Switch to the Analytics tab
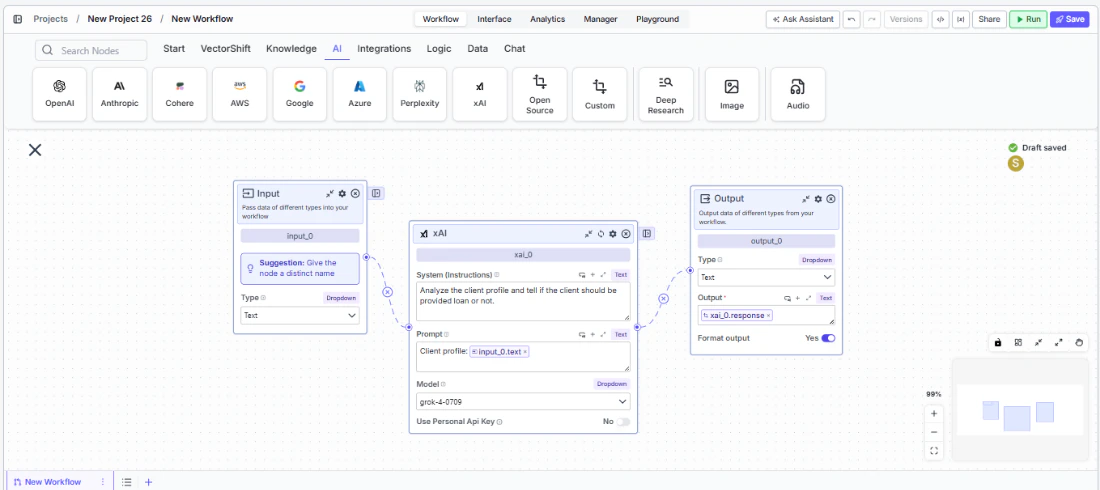The width and height of the screenshot is (1100, 490). 547,19
